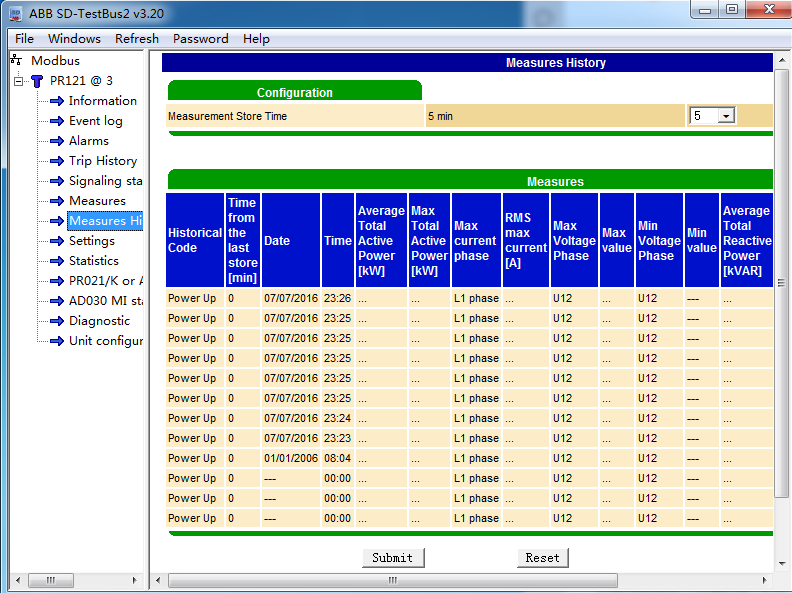Open the File menu

24,39
